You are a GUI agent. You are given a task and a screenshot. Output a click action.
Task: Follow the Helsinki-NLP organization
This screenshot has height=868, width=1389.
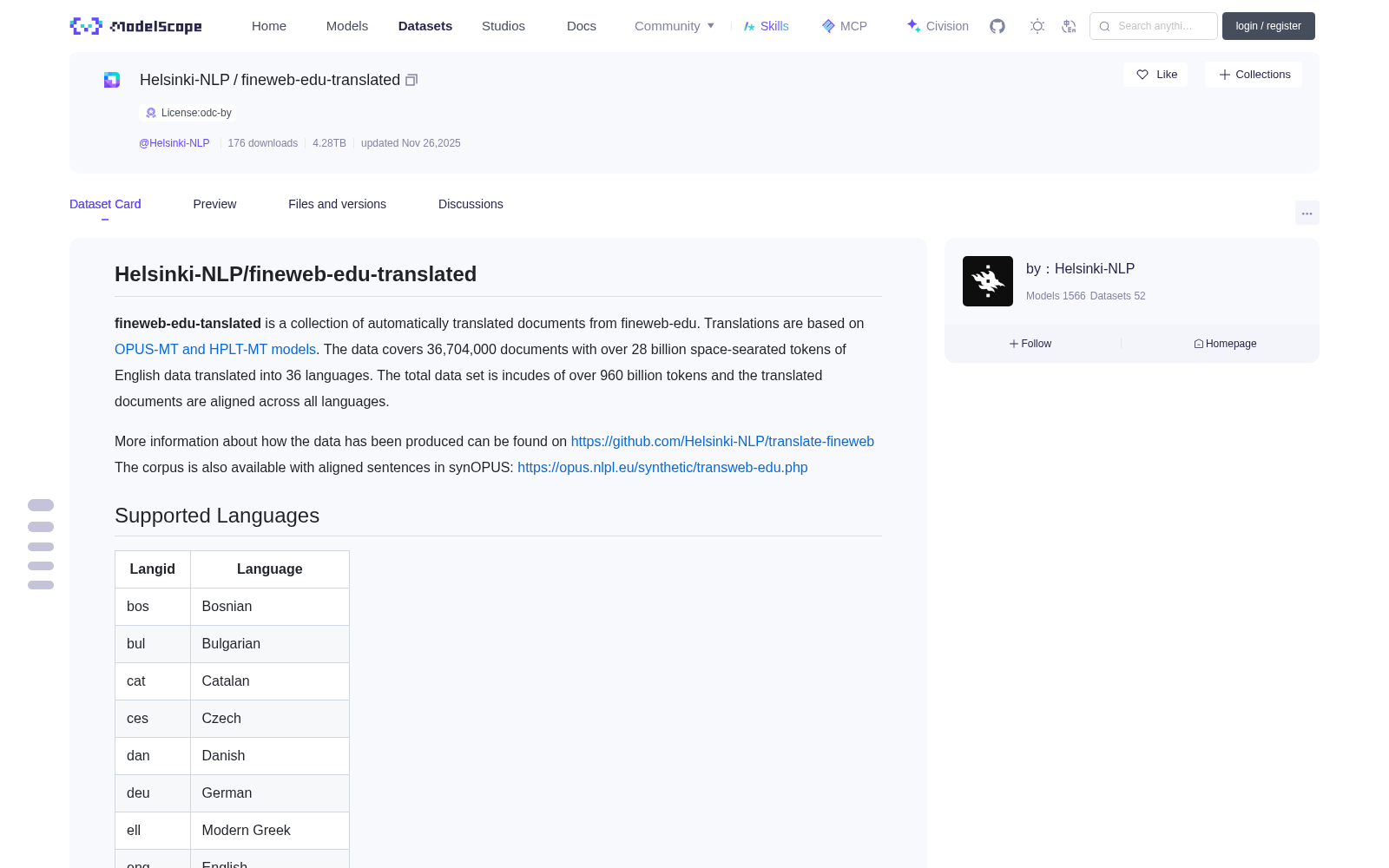(x=1030, y=344)
